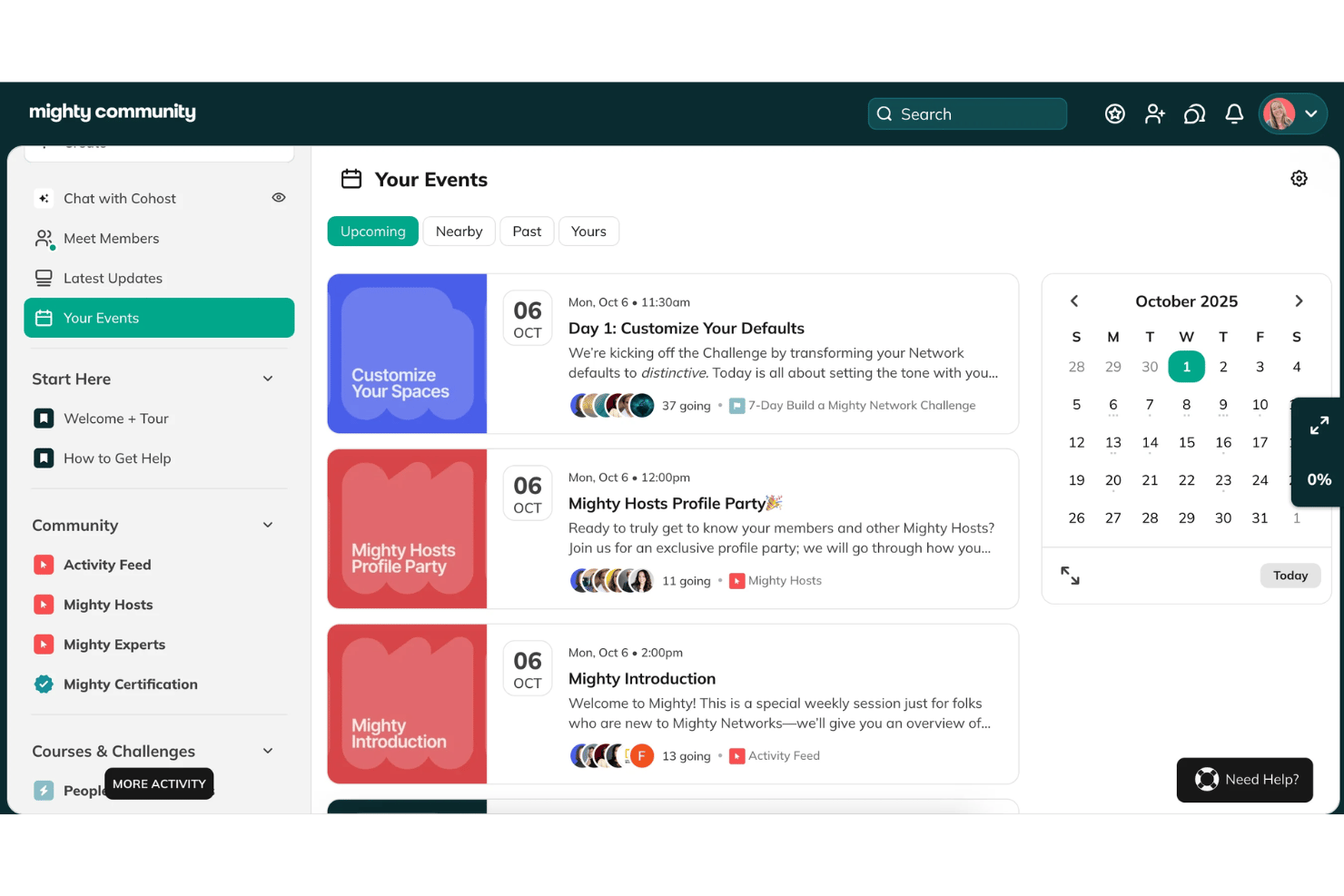Click the invite members icon
Screen dimensions: 1344x896
[1155, 113]
